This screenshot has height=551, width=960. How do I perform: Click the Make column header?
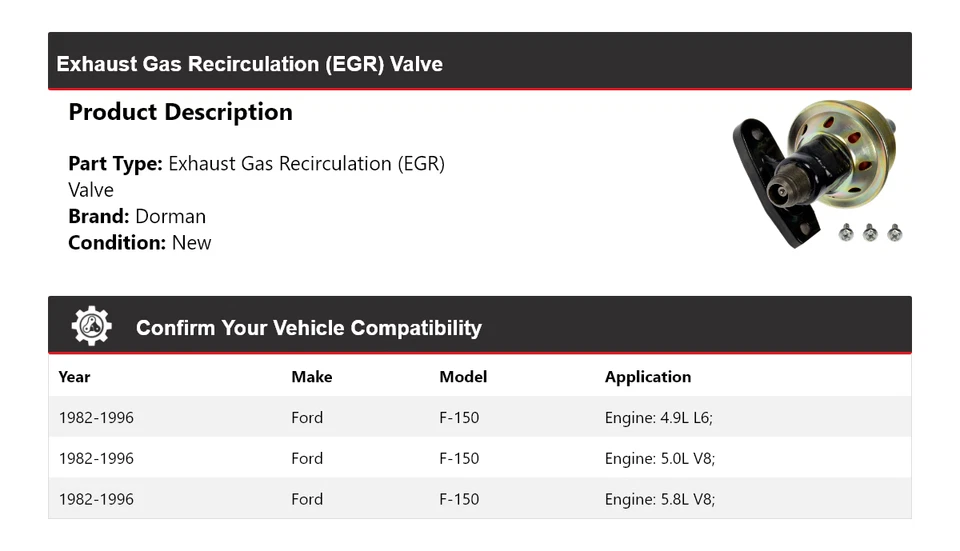311,377
